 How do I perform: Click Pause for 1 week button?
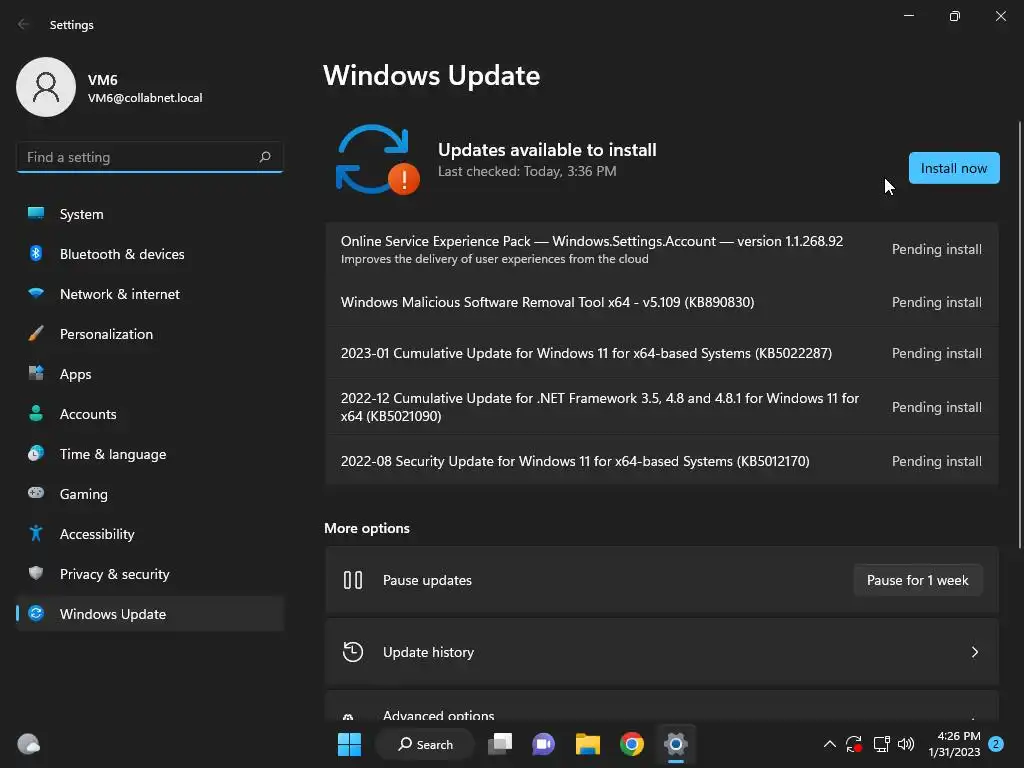(x=918, y=580)
